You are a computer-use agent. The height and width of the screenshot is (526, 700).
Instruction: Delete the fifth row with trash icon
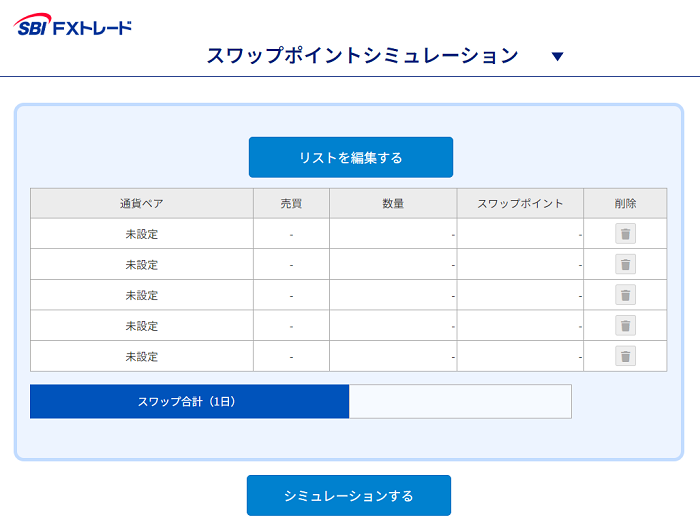click(625, 356)
